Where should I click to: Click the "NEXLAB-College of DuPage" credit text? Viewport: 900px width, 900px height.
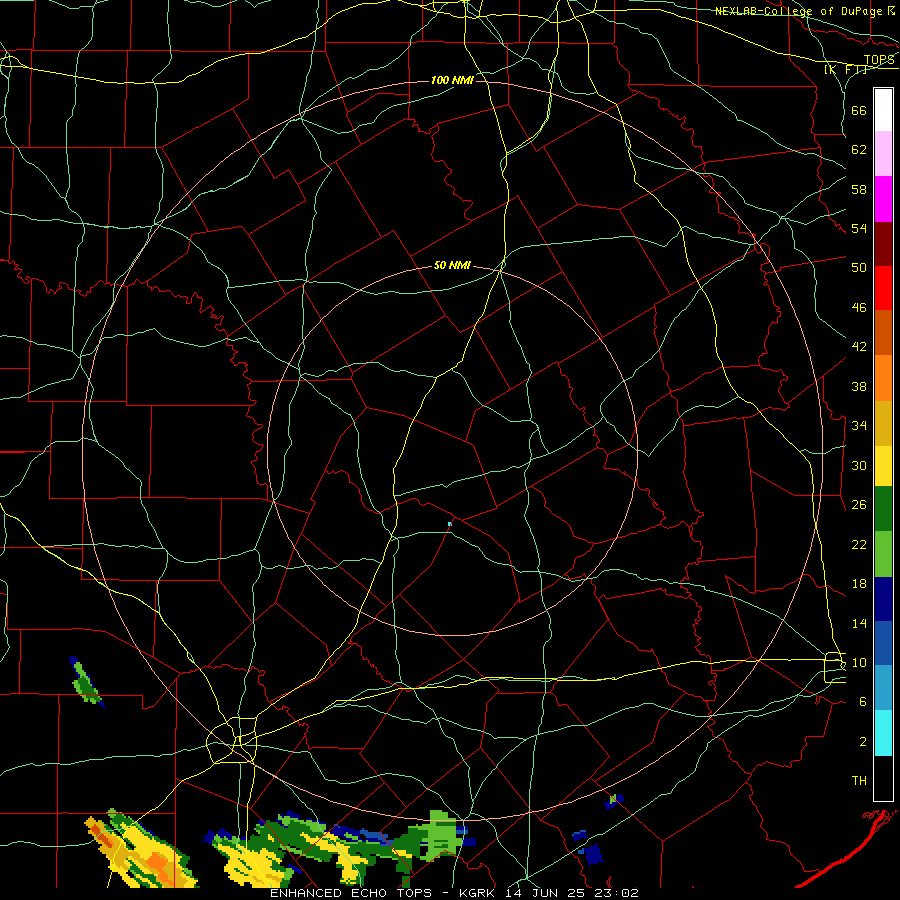[800, 11]
